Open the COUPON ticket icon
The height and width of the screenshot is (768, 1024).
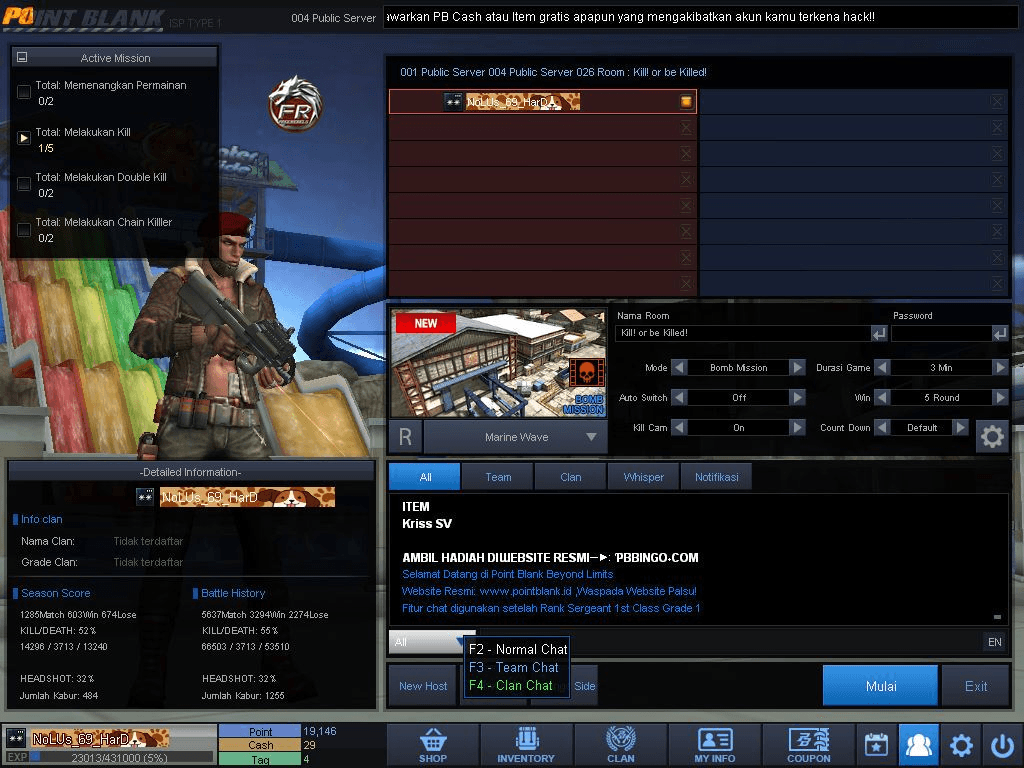808,744
